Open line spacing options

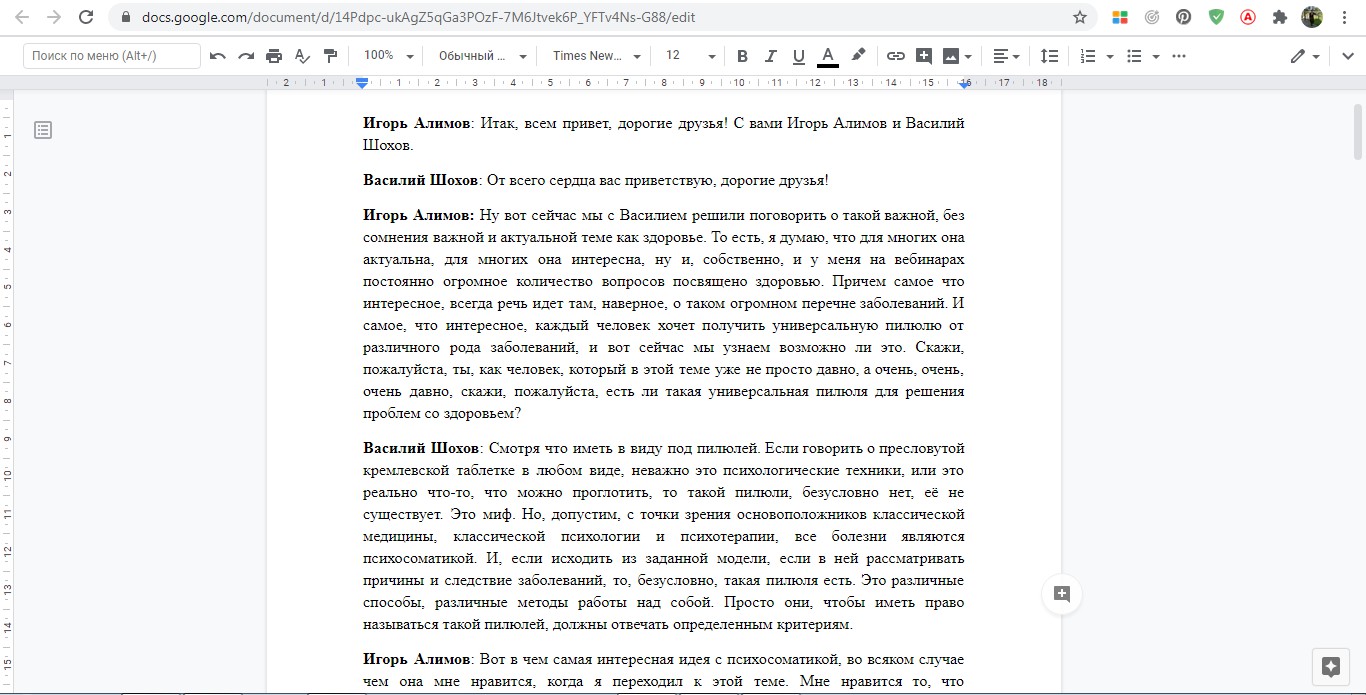point(1049,56)
